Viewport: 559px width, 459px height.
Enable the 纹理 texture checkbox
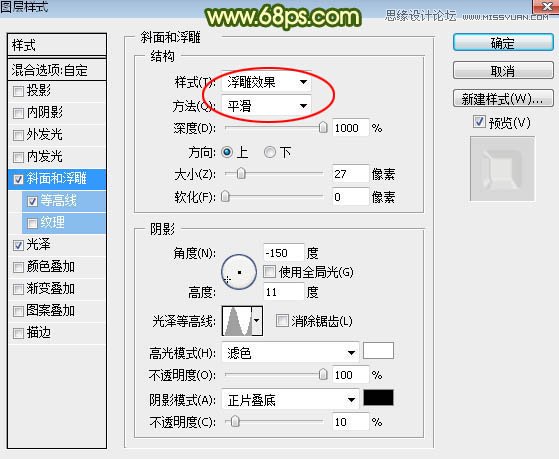click(x=32, y=223)
